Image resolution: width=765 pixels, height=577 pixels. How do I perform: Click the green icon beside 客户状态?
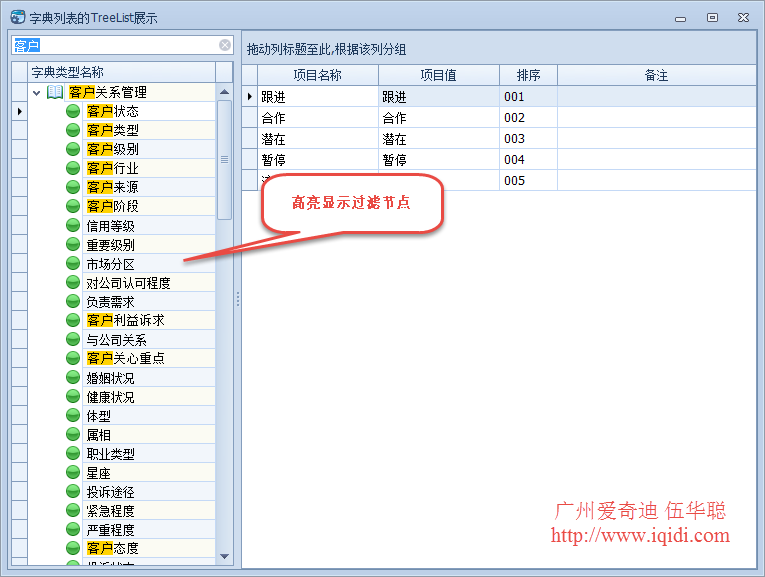pyautogui.click(x=73, y=111)
